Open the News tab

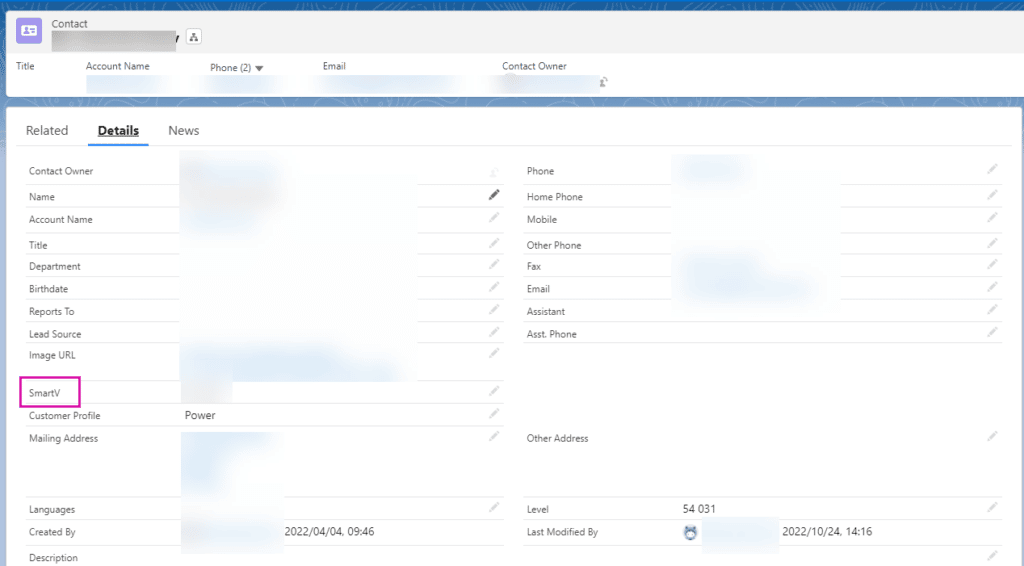(184, 131)
